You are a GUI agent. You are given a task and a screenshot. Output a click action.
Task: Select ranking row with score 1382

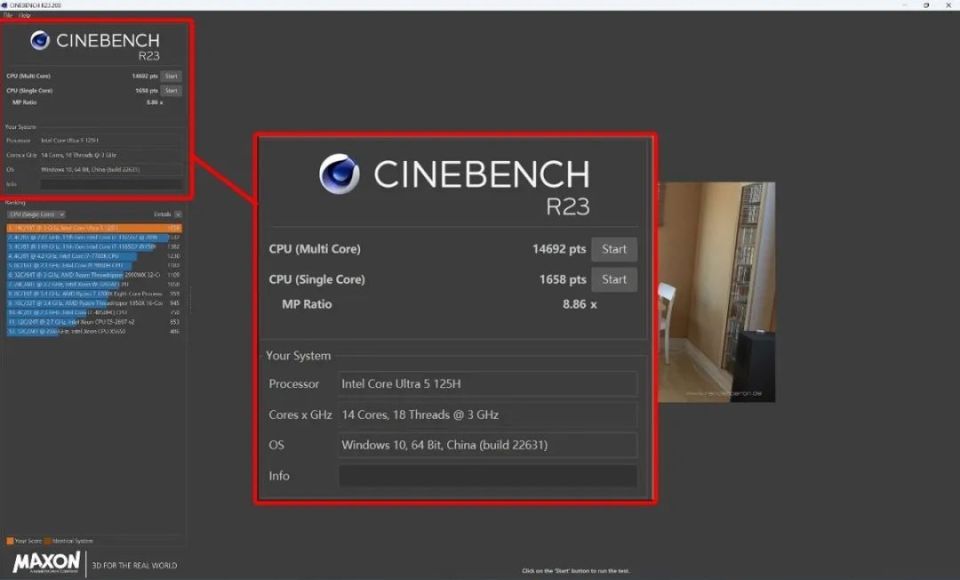tap(94, 247)
